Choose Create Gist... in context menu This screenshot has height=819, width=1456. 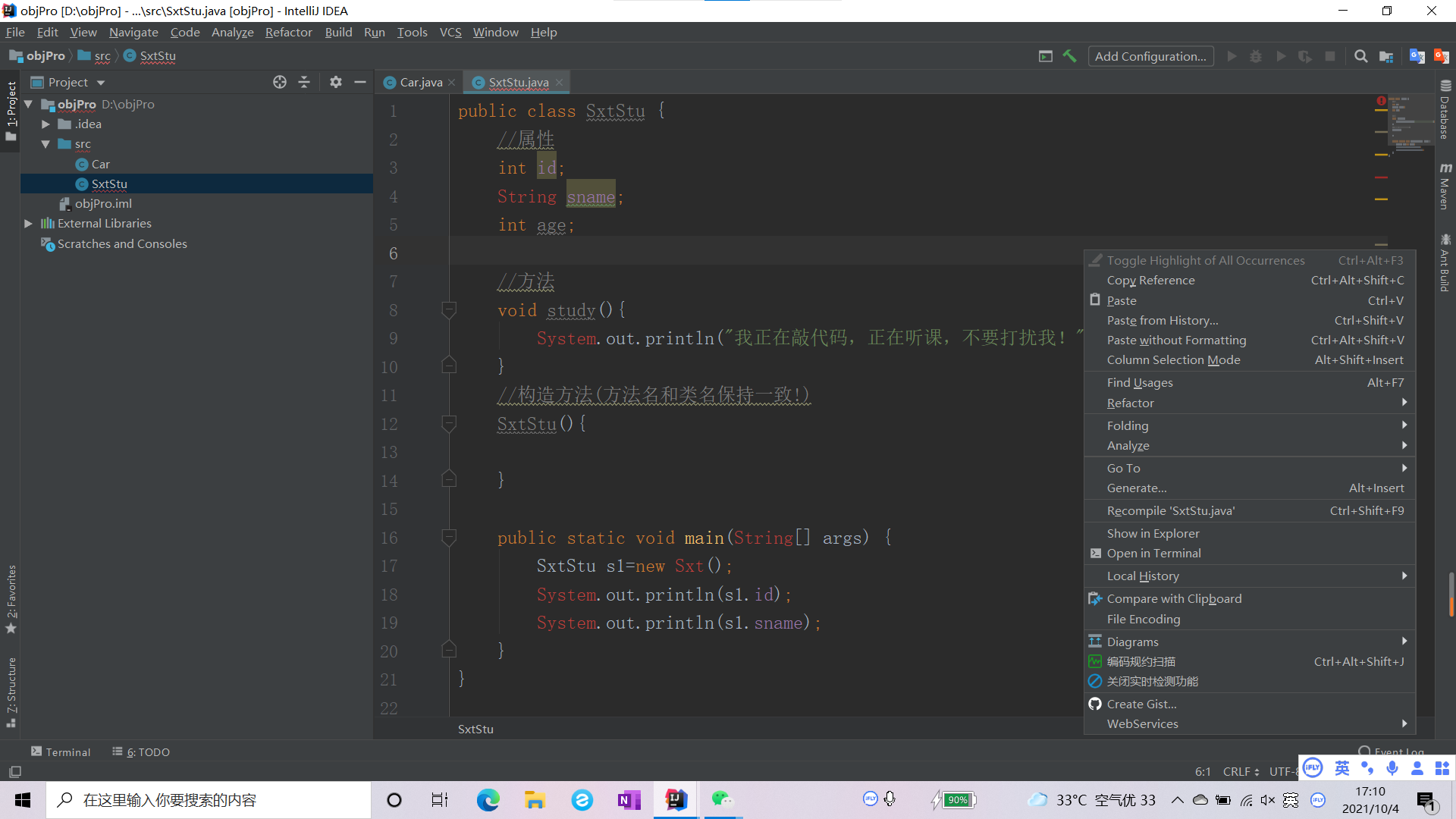[x=1250, y=704]
